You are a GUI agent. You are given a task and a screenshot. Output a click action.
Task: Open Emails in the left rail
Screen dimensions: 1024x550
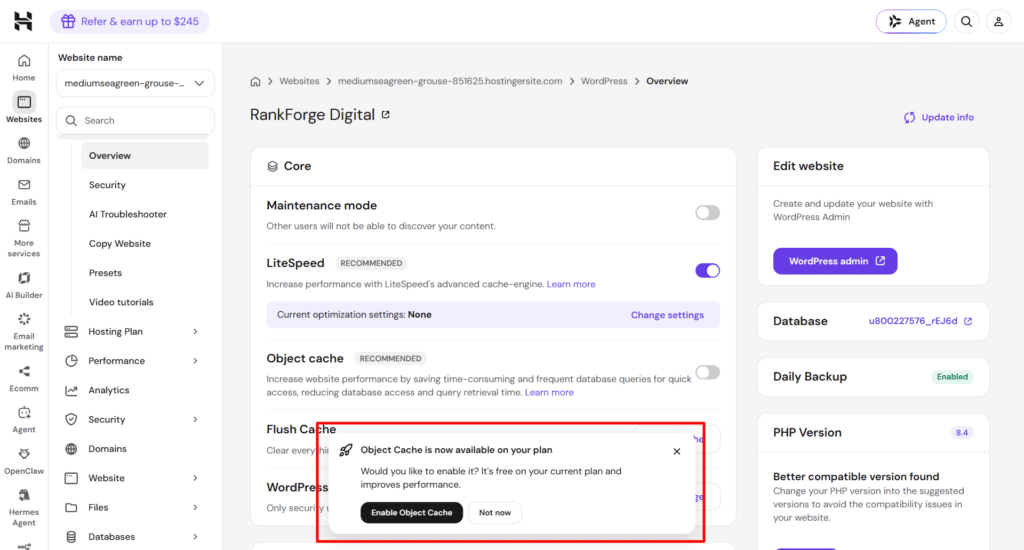tap(24, 192)
